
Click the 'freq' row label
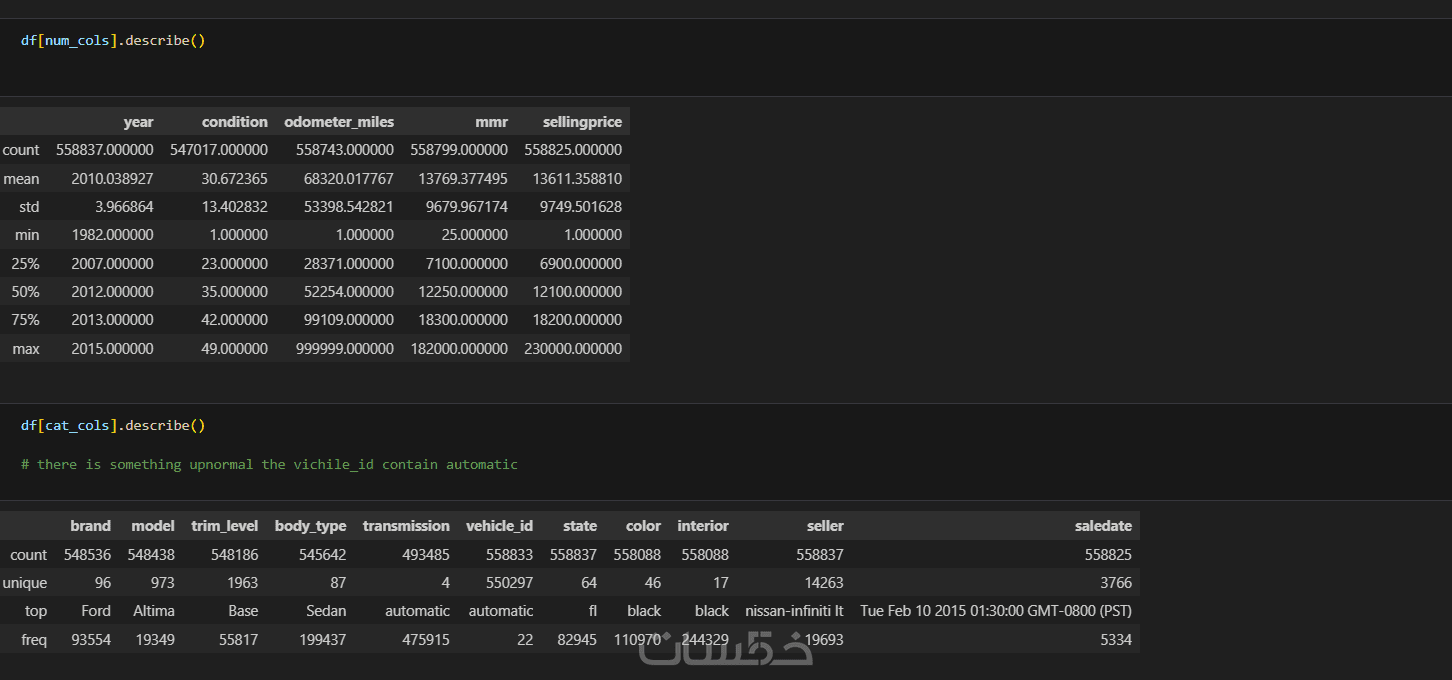(x=34, y=640)
